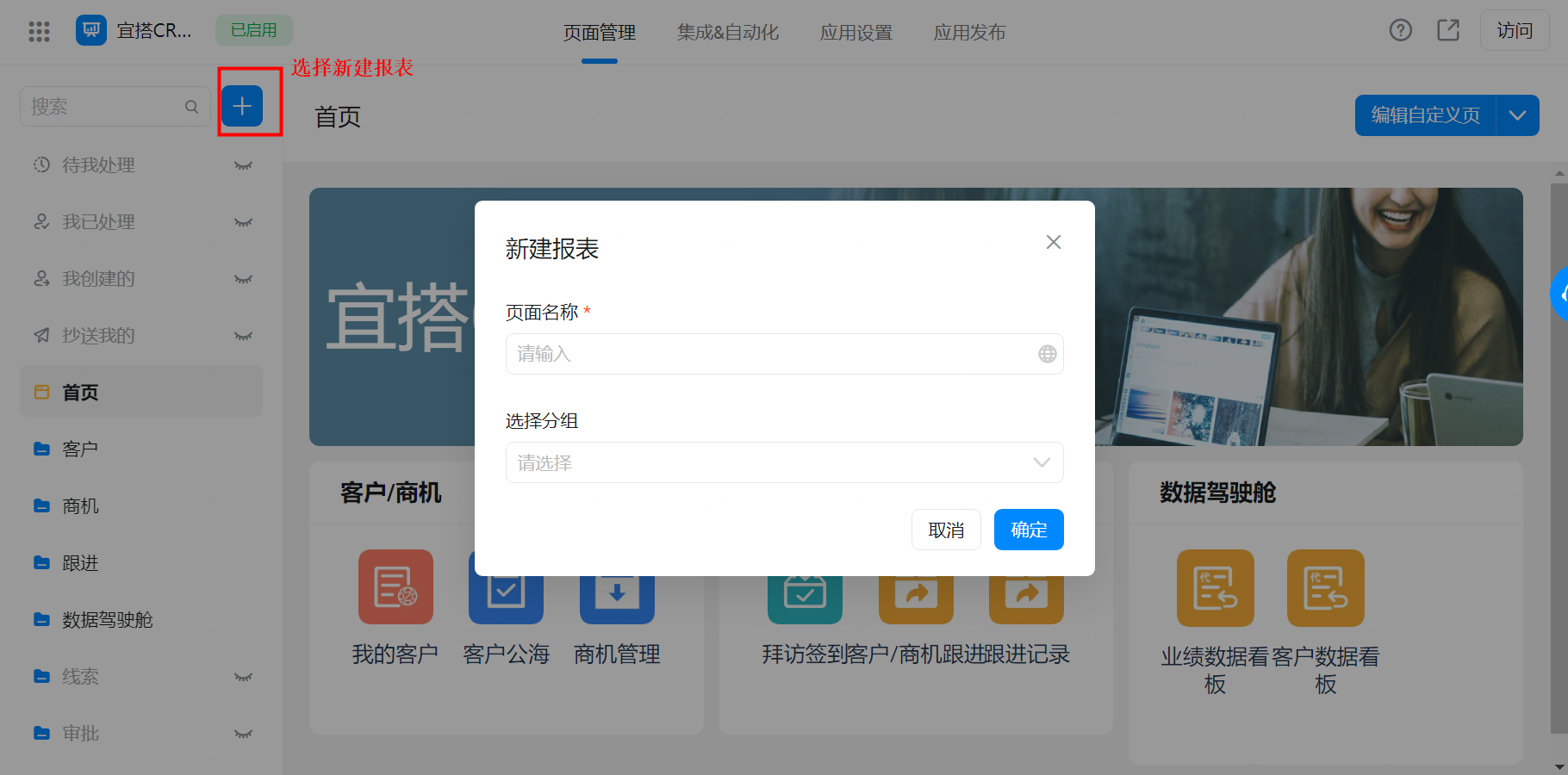The image size is (1568, 775).
Task: Open the 跟进 folder
Action: click(x=141, y=563)
